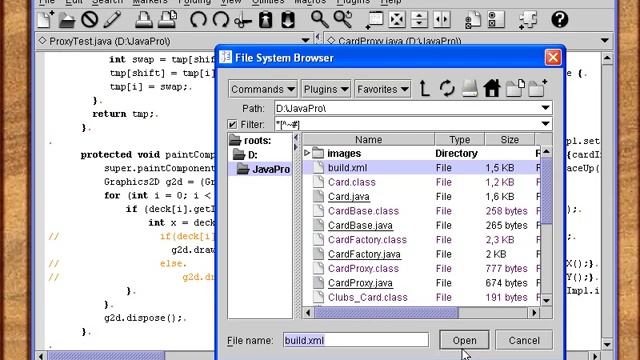
Task: Expand the Path combo box history
Action: coord(545,108)
